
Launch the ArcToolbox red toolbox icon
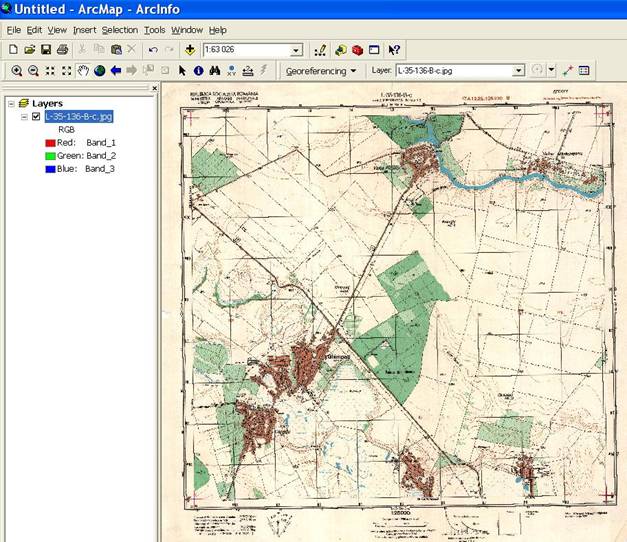tap(357, 49)
